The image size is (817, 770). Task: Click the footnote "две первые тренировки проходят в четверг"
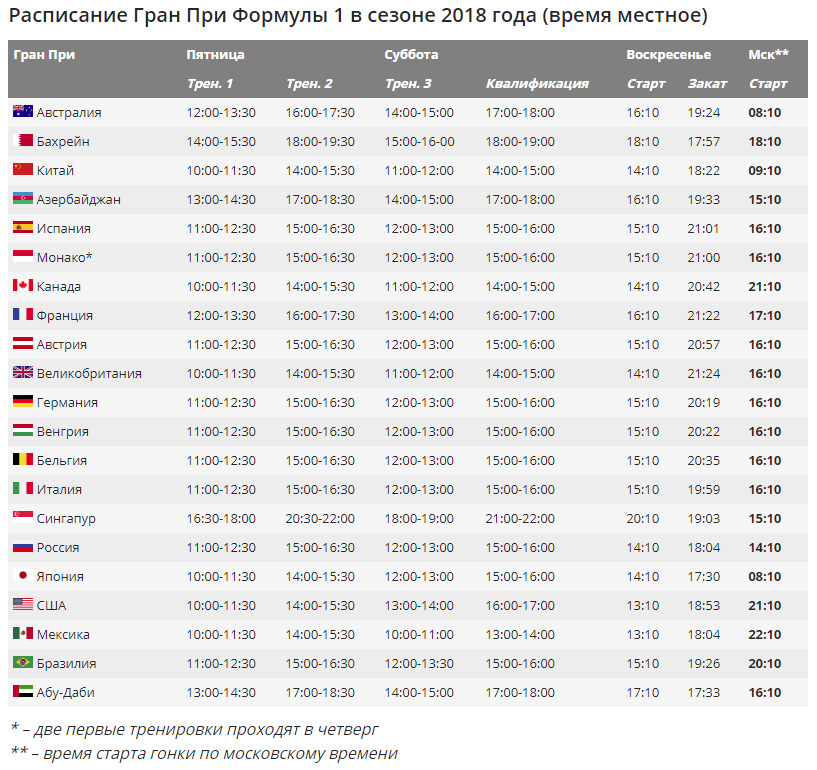(x=206, y=730)
